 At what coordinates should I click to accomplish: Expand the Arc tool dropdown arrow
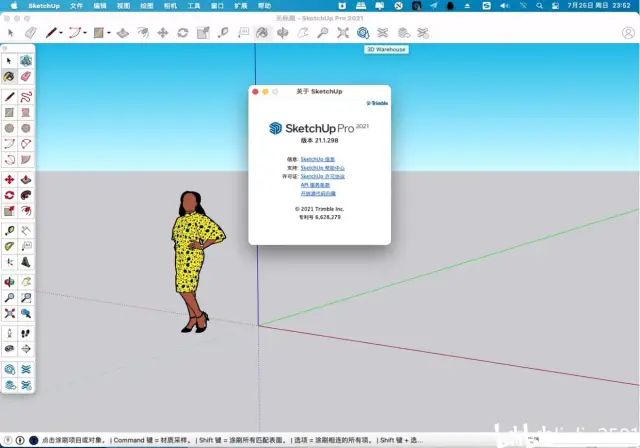(x=85, y=33)
